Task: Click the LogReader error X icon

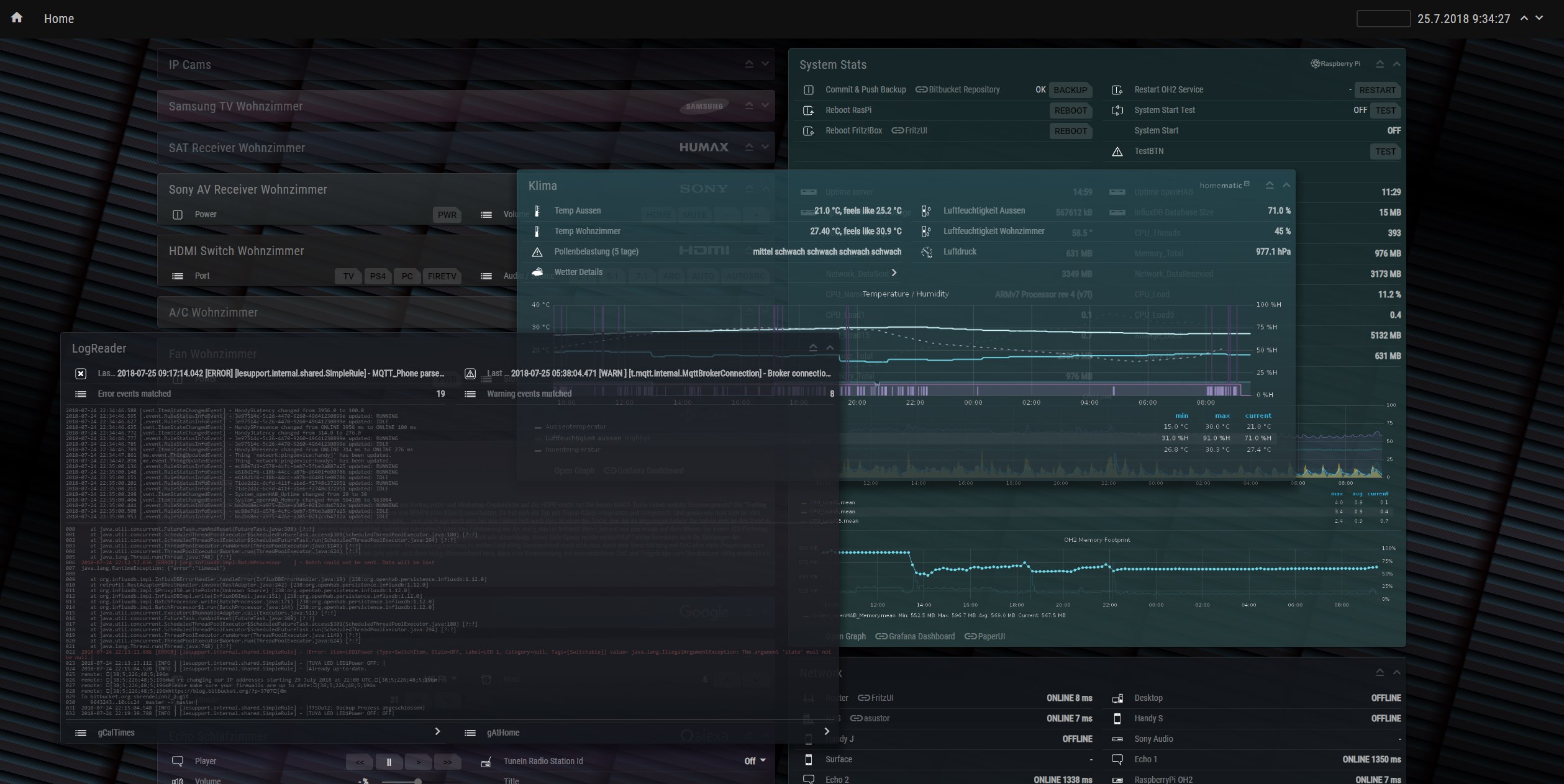Action: (x=81, y=374)
